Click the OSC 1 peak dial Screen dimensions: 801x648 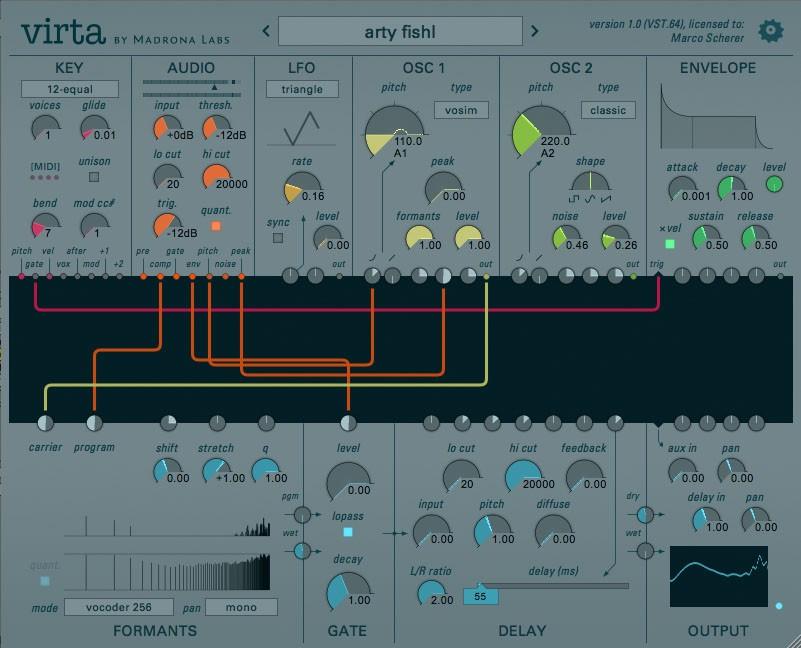pyautogui.click(x=443, y=189)
